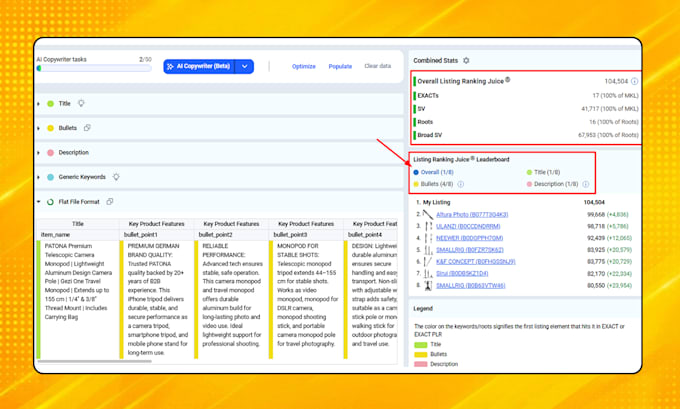
Task: Click bullet_point4 DESIGN cell
Action: pyautogui.click(x=374, y=295)
